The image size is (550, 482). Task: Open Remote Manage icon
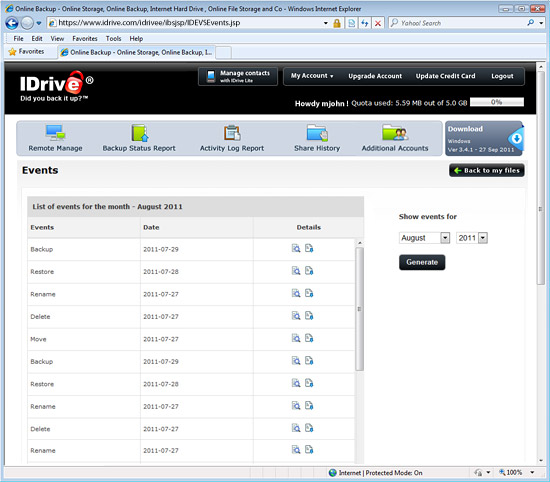coord(55,138)
